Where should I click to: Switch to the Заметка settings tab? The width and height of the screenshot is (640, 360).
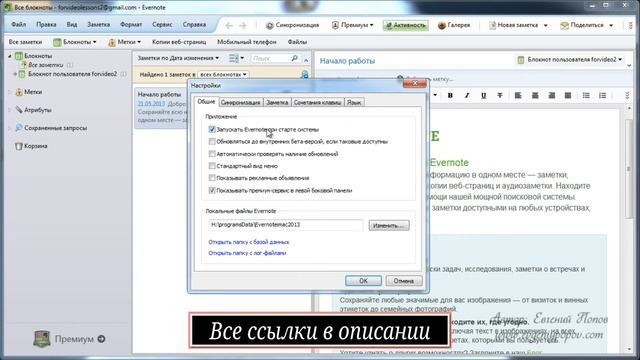277,102
